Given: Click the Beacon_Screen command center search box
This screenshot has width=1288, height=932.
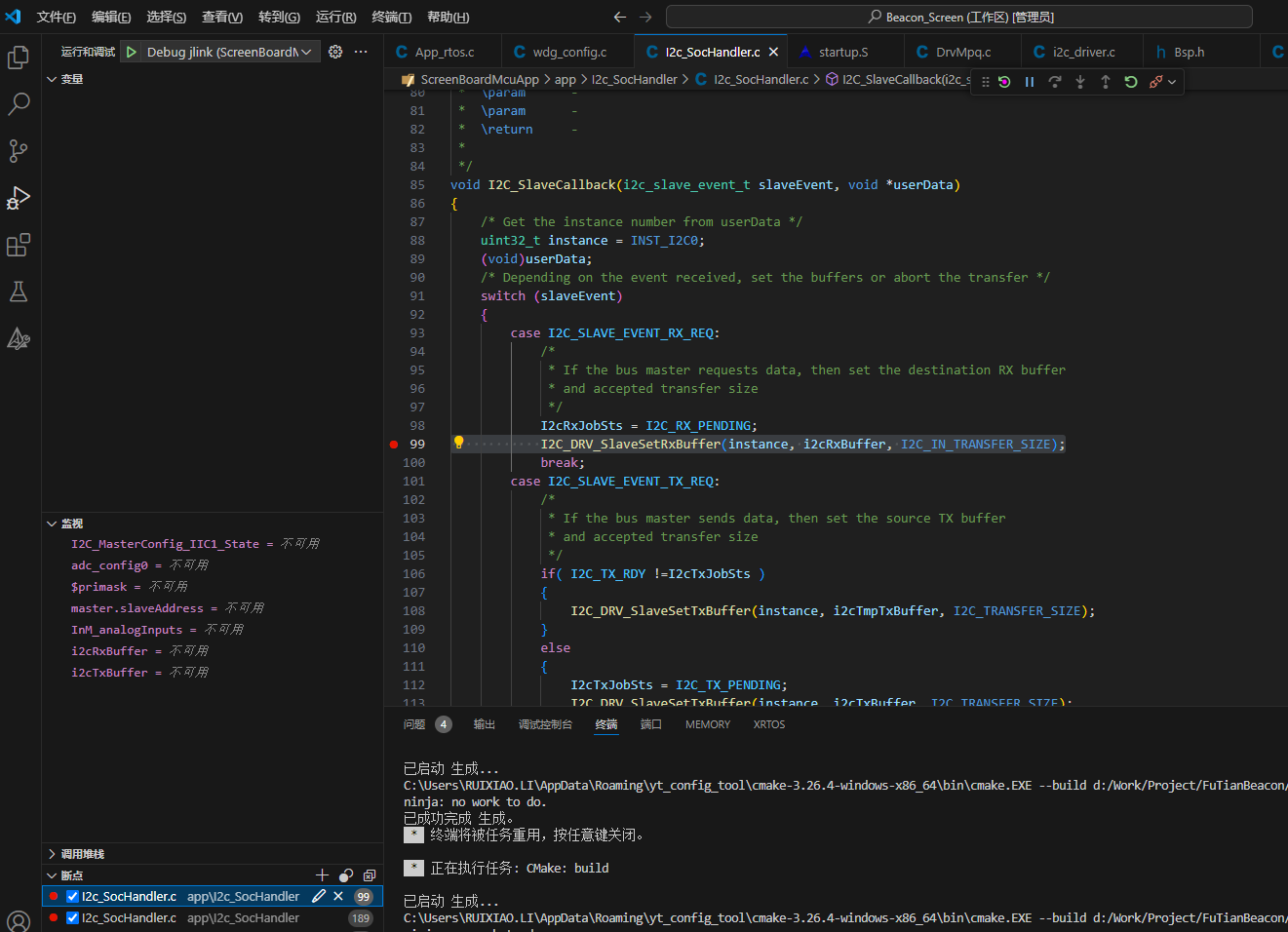Looking at the screenshot, I should click(x=959, y=17).
